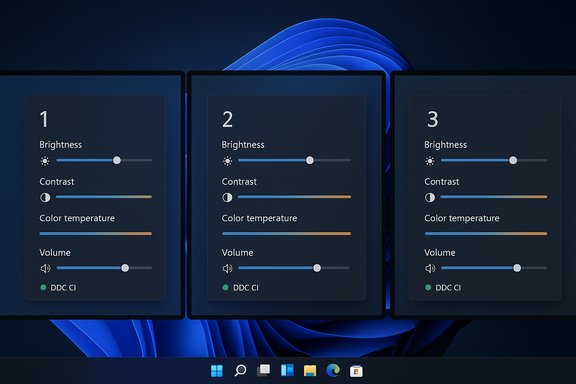Screen dimensions: 576x384
Task: Click the Volume slider handle on monitor 1
Action: point(125,268)
